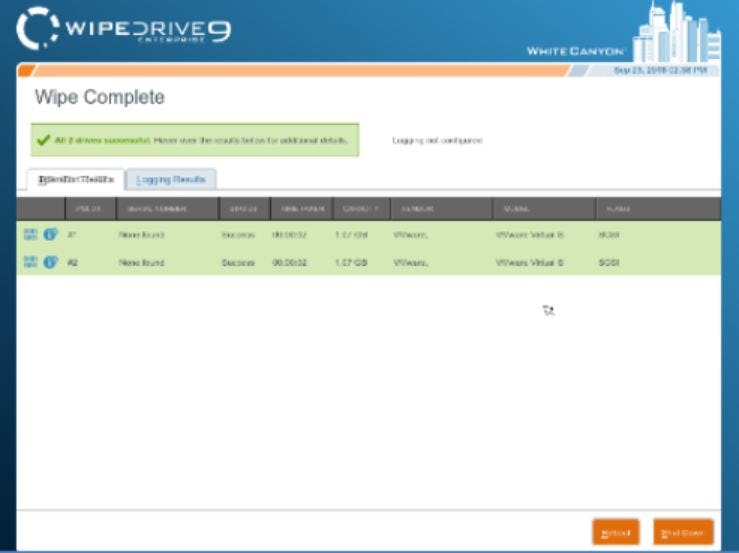
Task: Open the Logging Results tab
Action: point(171,180)
